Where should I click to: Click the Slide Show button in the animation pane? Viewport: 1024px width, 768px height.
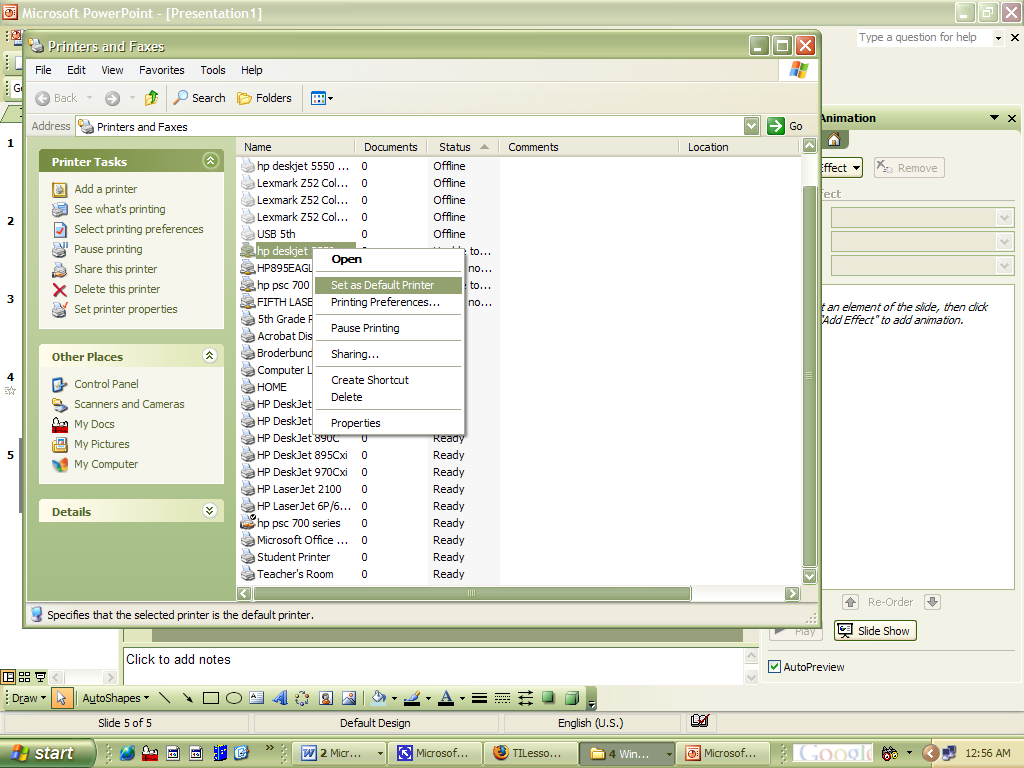[875, 631]
